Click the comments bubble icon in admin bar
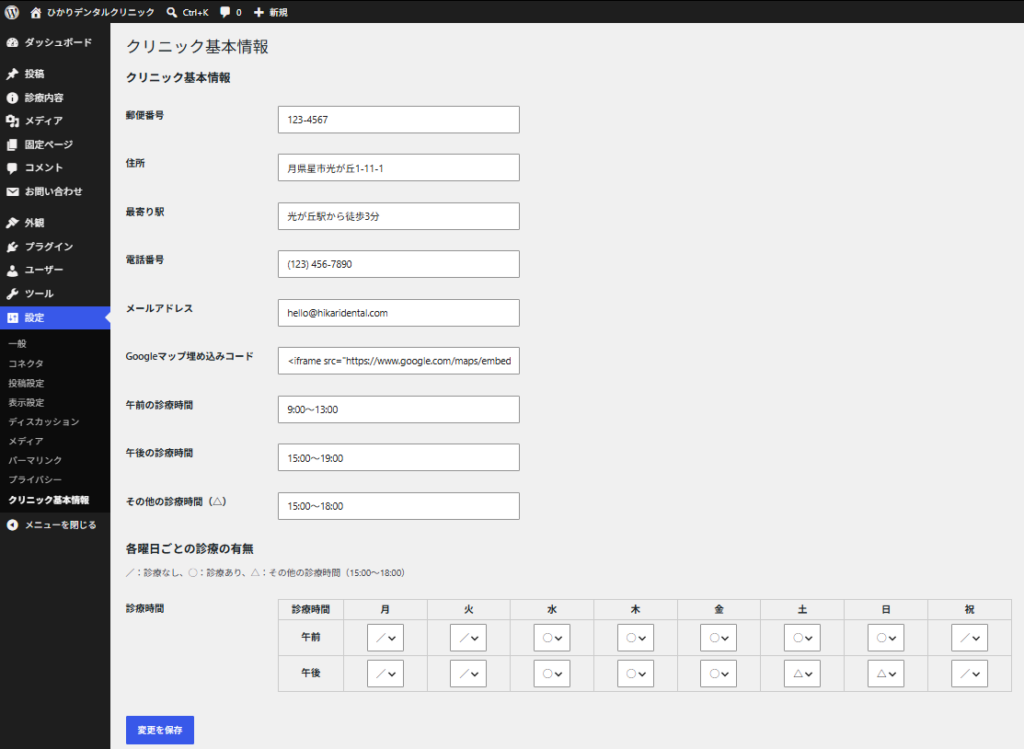1024x749 pixels. point(225,12)
